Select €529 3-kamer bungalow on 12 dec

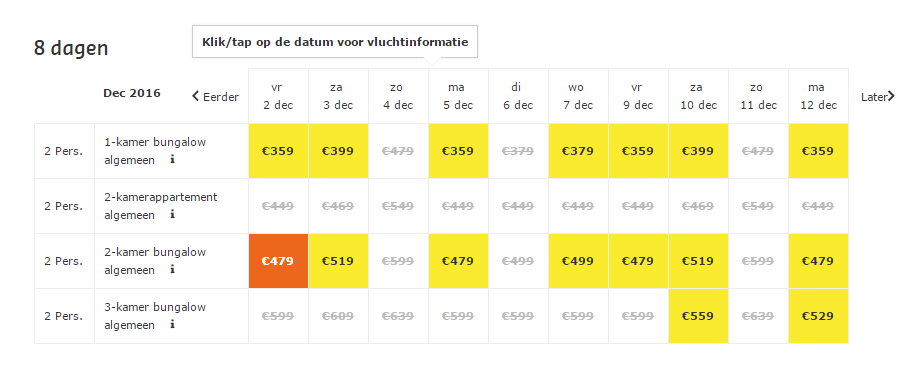click(818, 316)
